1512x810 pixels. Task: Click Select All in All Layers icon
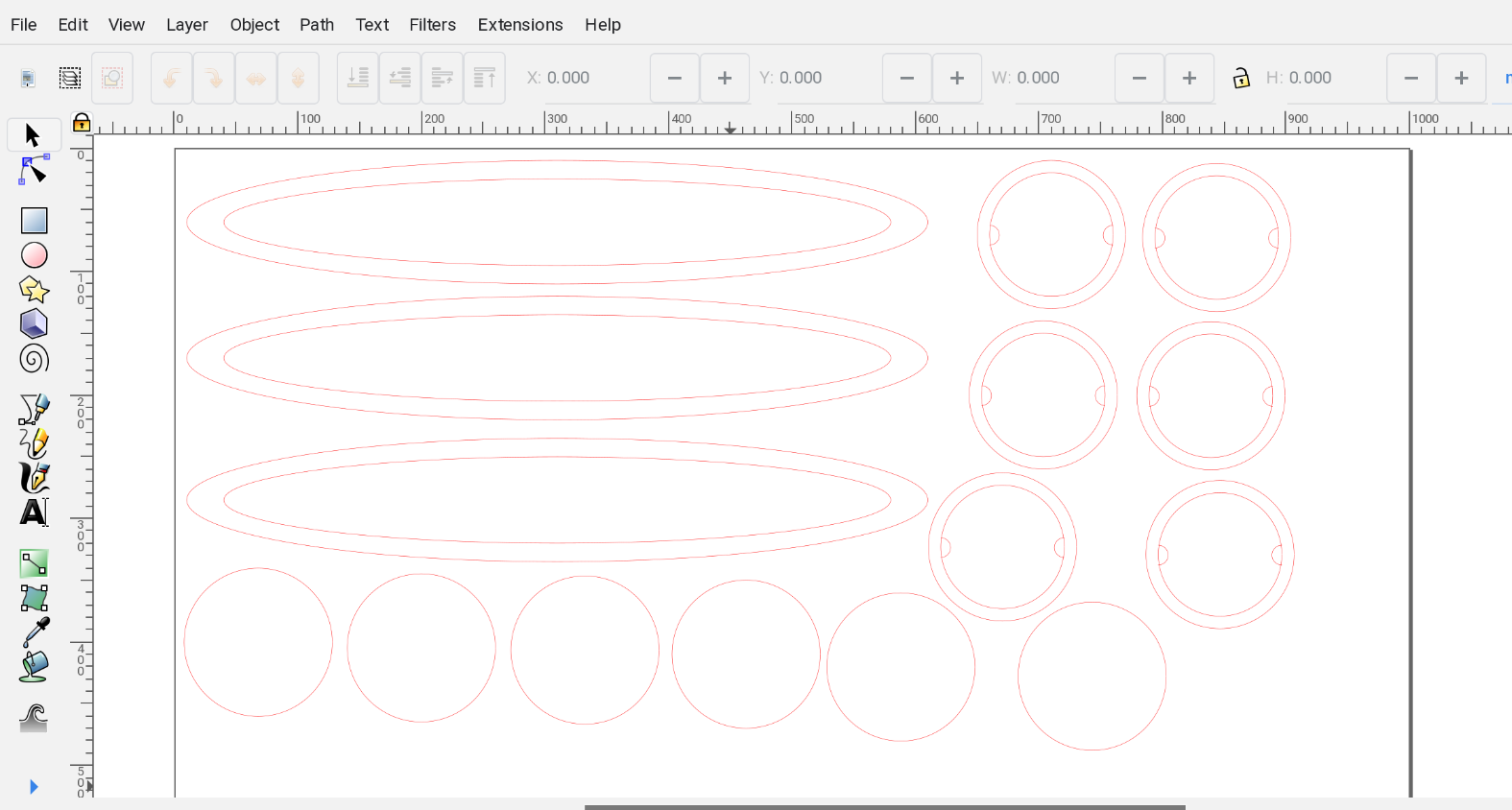70,78
